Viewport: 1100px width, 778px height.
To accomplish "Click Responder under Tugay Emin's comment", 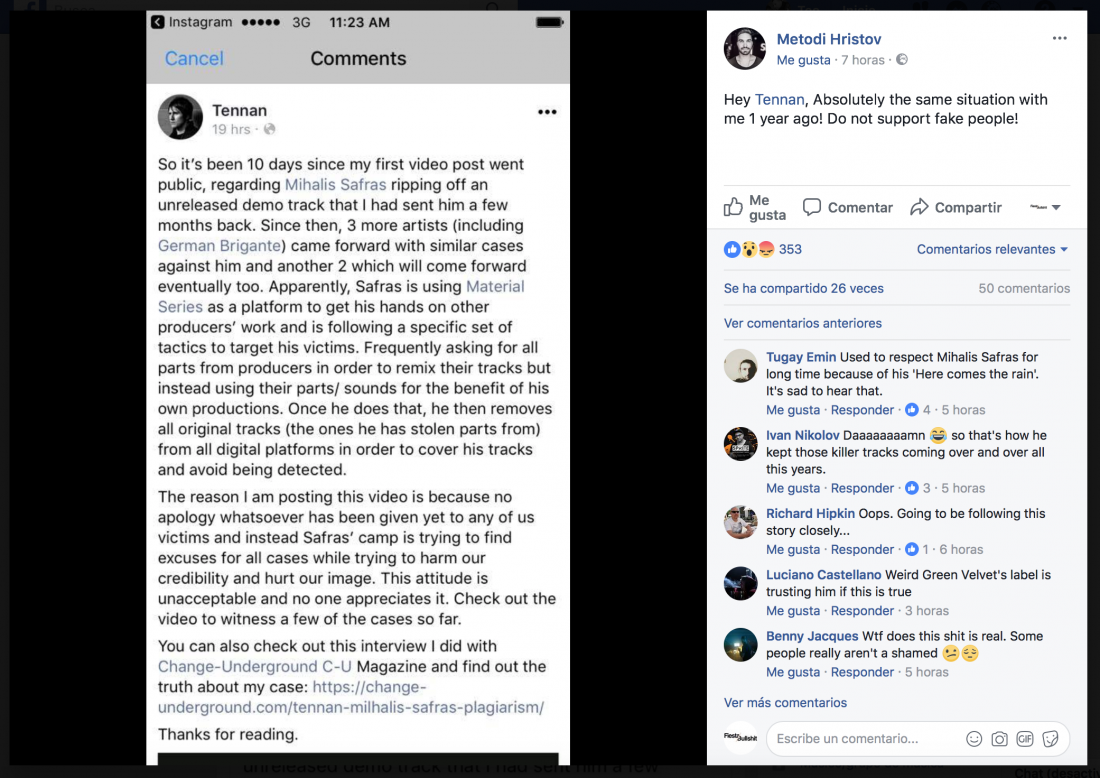I will [x=862, y=410].
